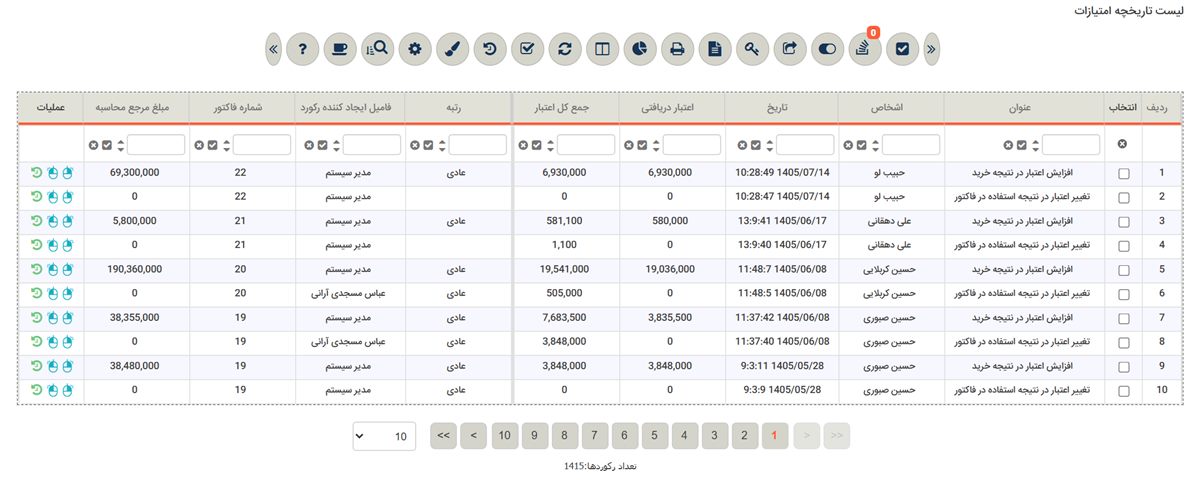Collapse toolbar with right double chevron
The image size is (1200, 489).
click(931, 48)
